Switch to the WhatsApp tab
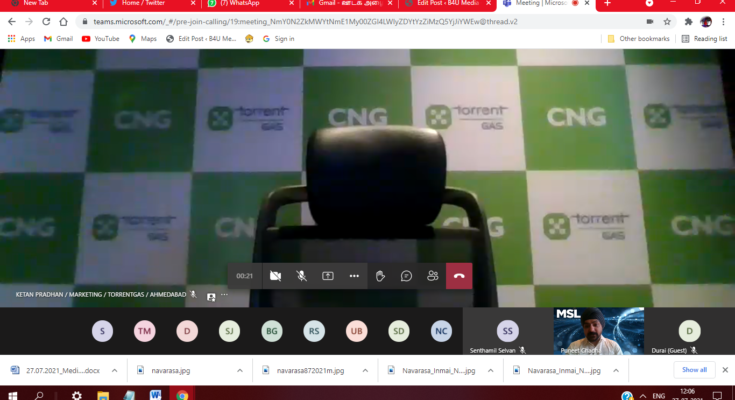The width and height of the screenshot is (735, 400). (251, 4)
